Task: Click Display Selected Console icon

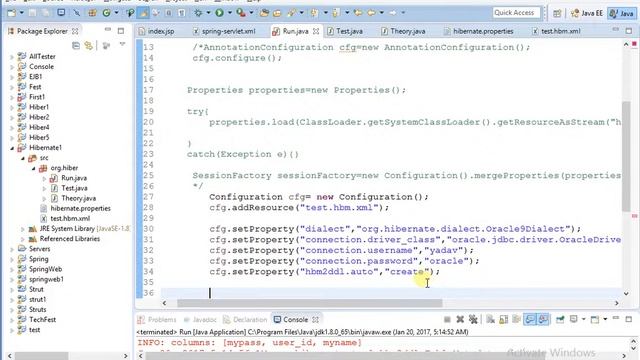Action: 573,319
